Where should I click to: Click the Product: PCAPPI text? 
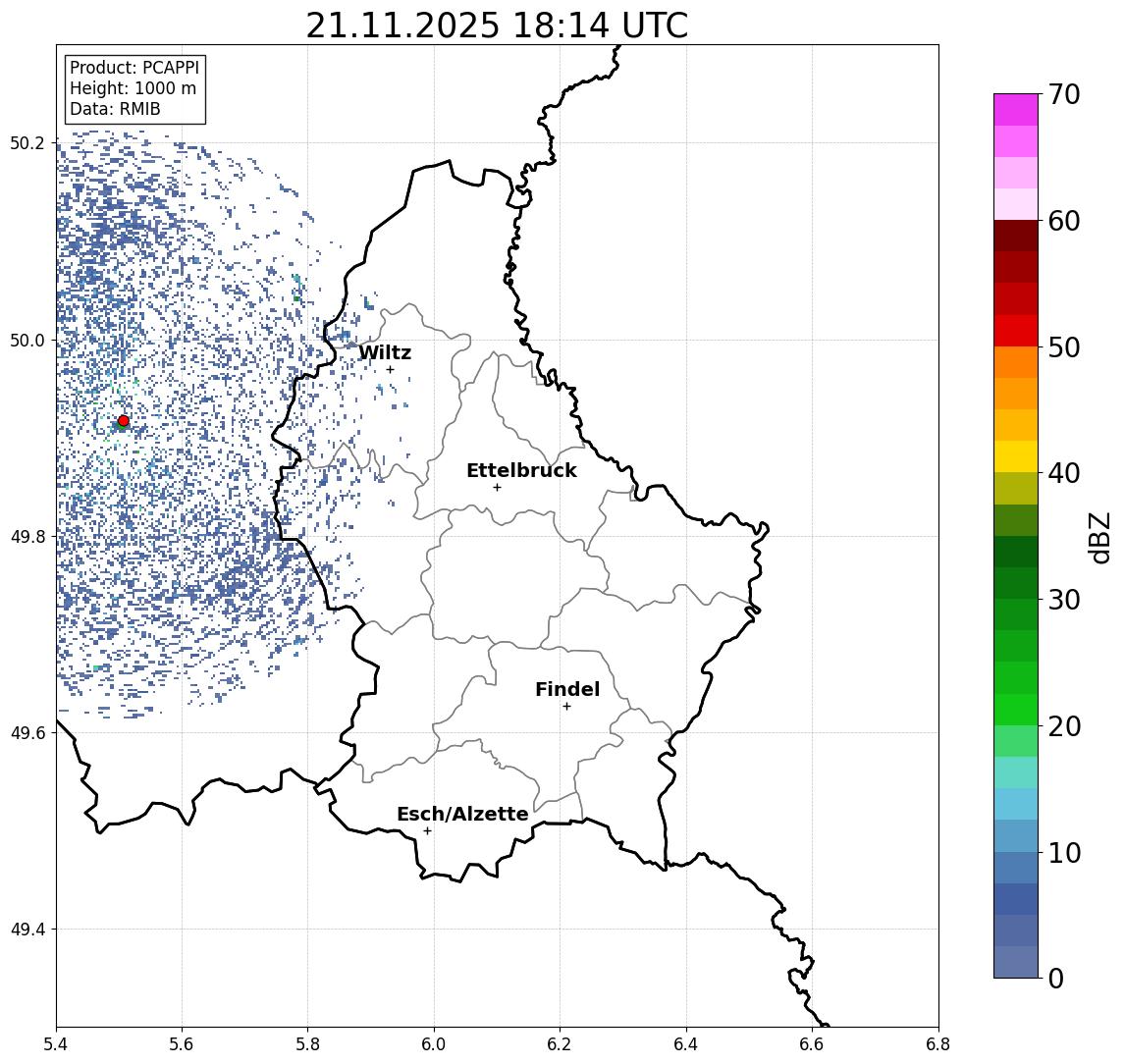[x=134, y=68]
